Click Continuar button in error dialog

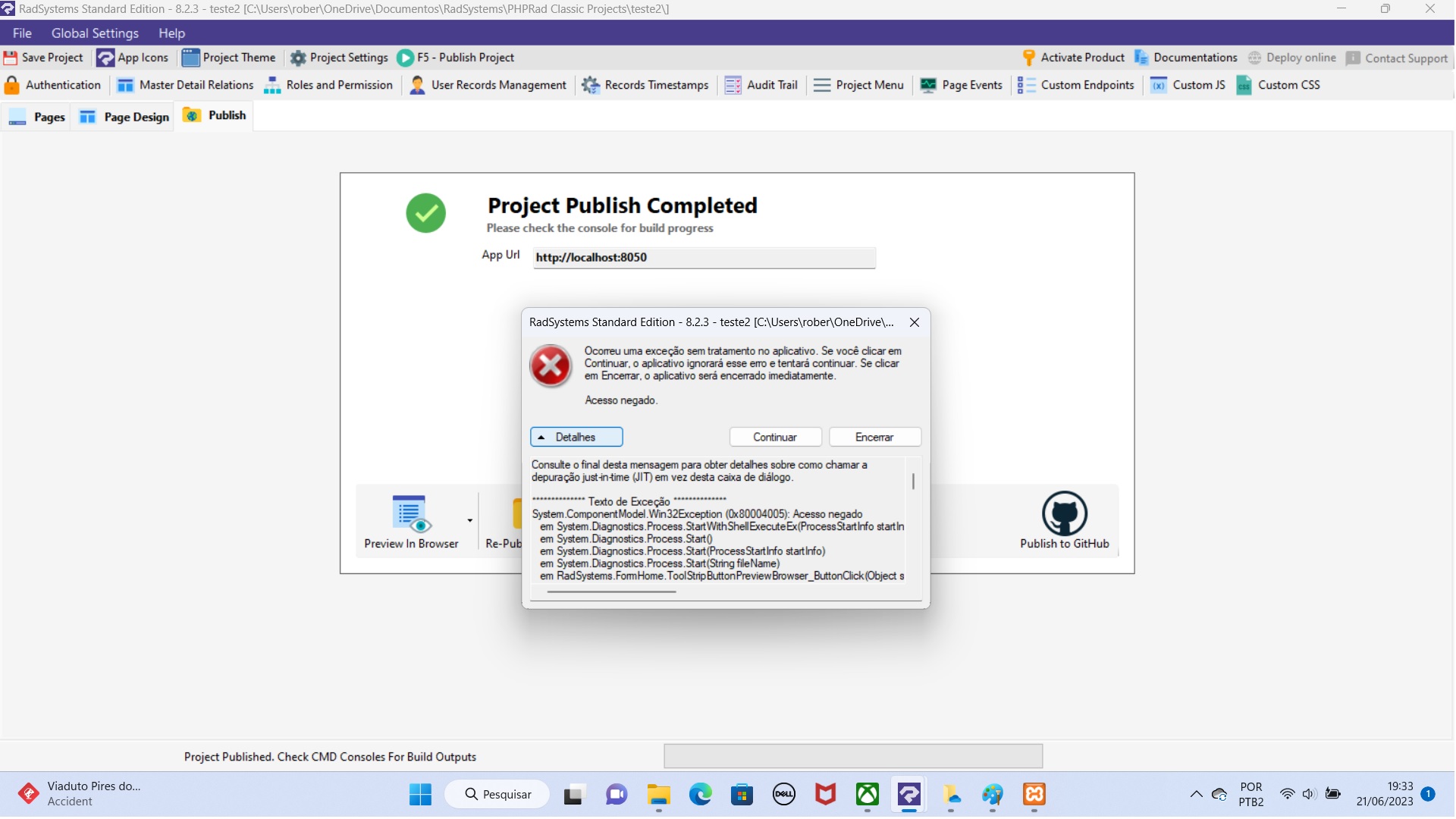(x=775, y=438)
